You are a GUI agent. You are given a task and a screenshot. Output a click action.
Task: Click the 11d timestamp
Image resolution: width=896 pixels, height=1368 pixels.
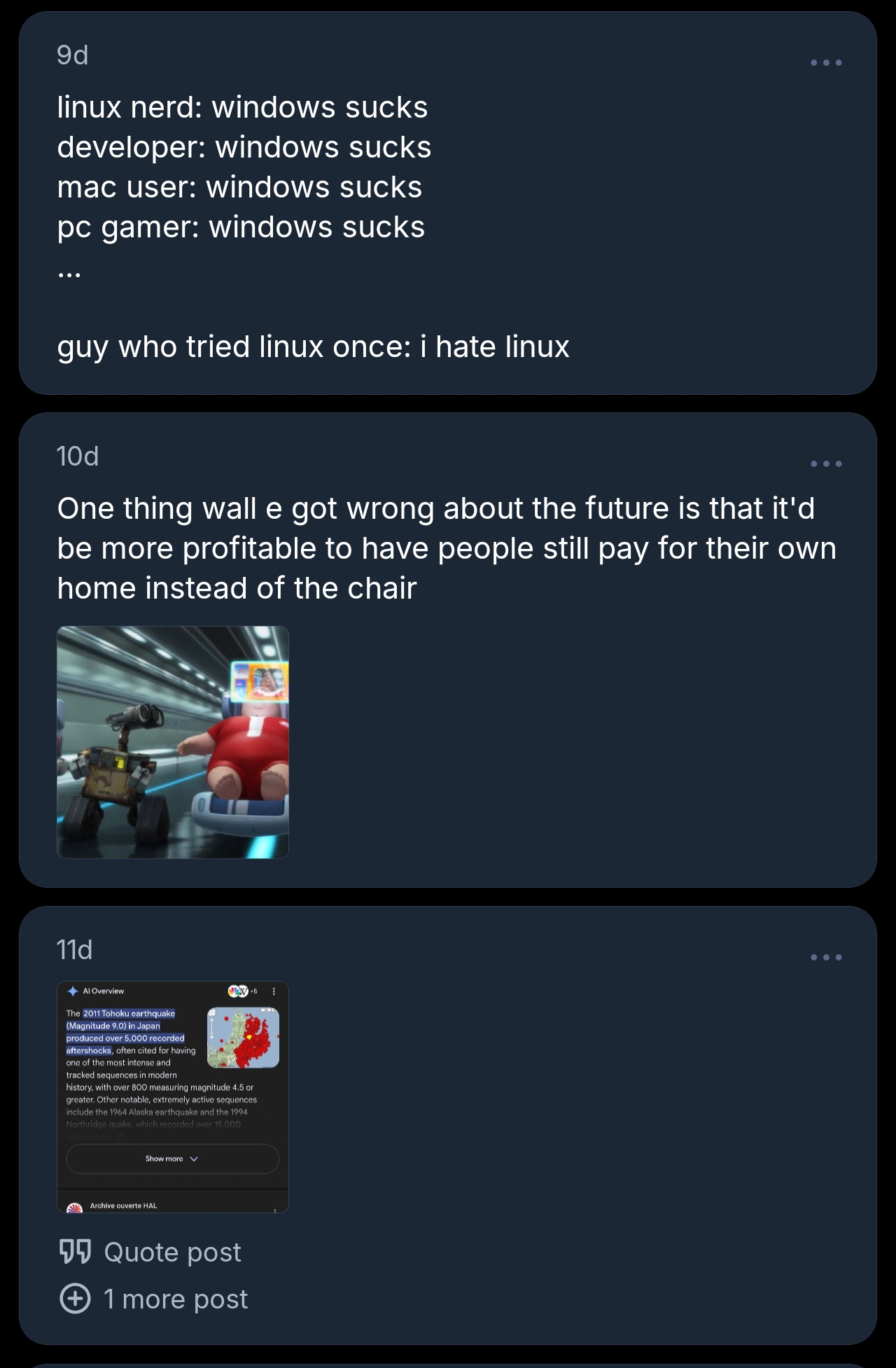[74, 950]
